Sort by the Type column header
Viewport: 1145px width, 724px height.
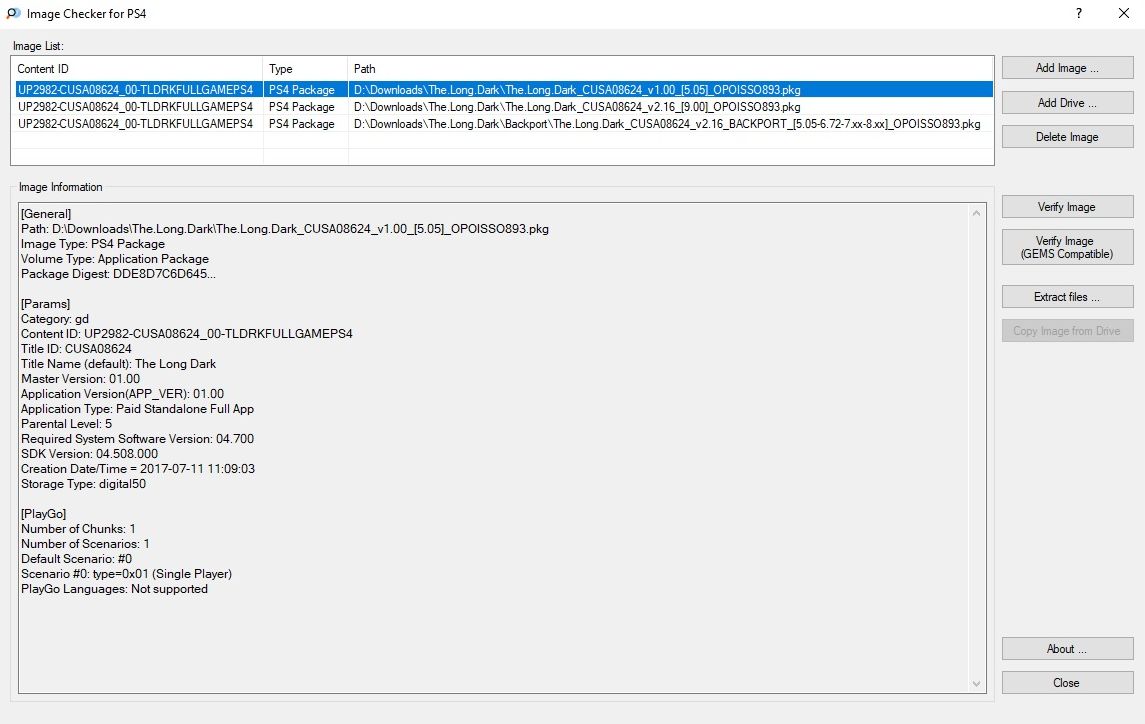[x=305, y=69]
